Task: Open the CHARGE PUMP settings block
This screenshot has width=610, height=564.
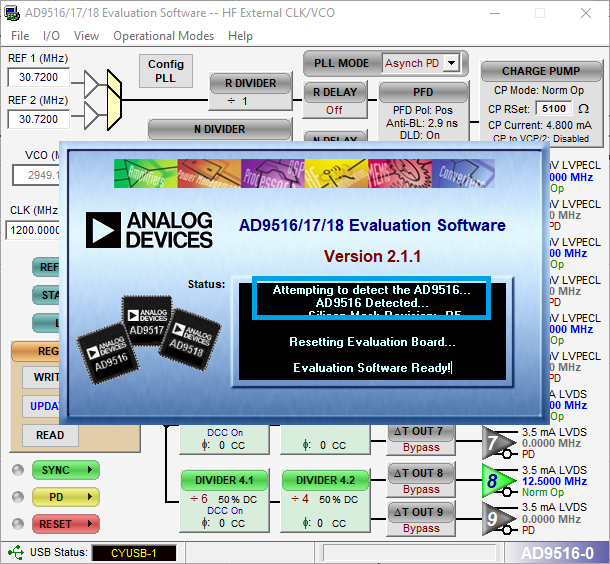Action: (541, 71)
